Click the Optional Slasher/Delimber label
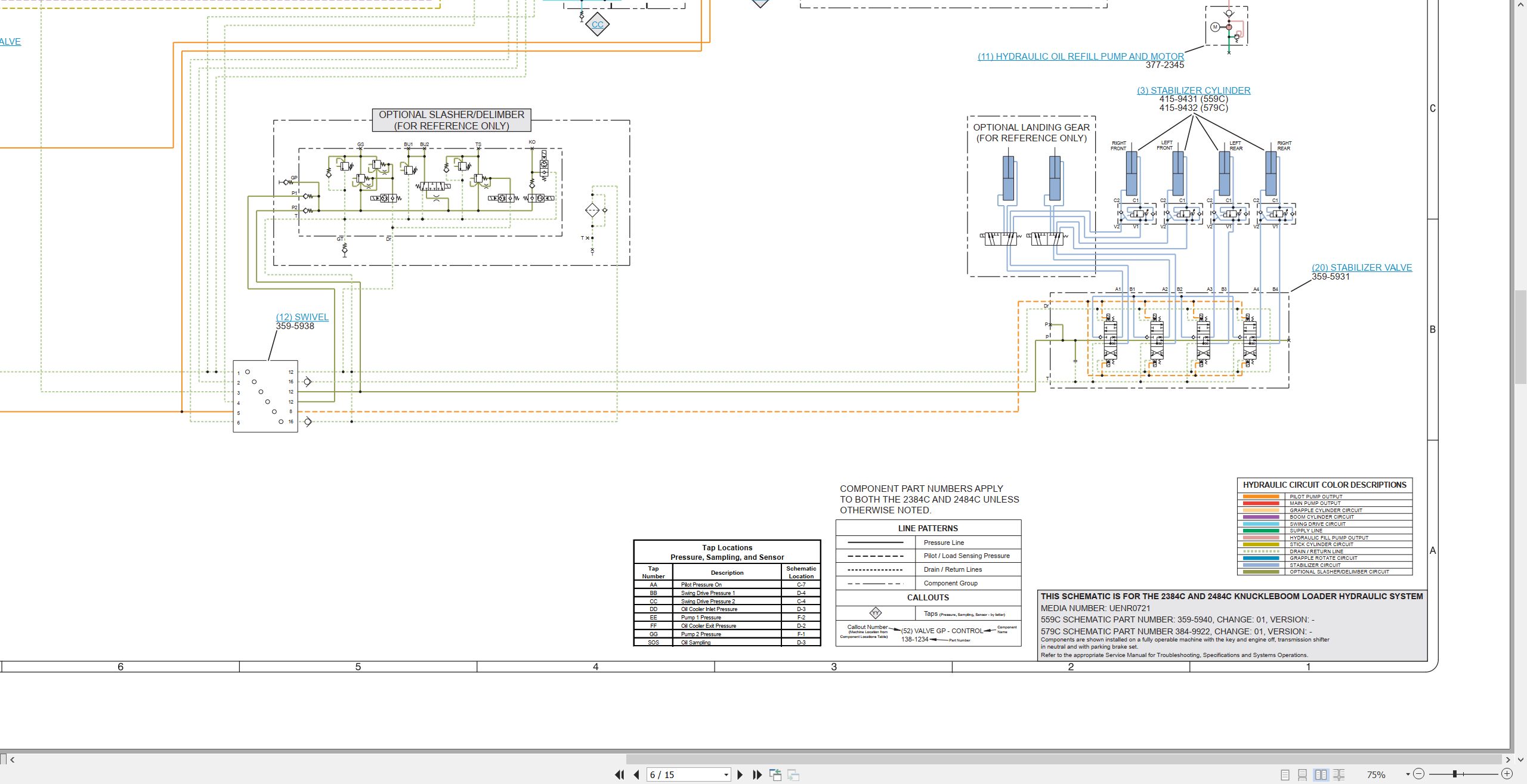The width and height of the screenshot is (1527, 784). point(452,120)
